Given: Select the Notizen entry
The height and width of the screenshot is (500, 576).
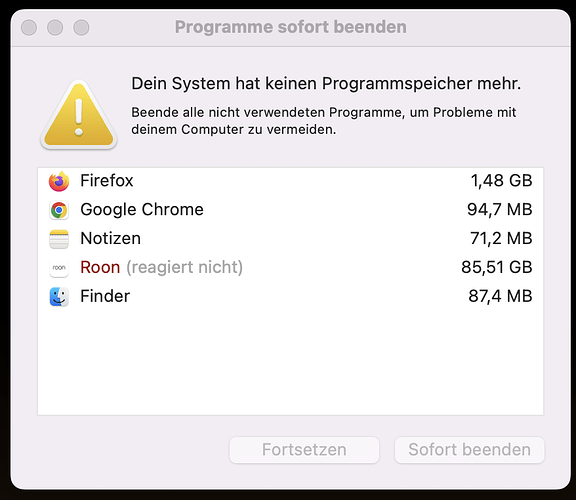Looking at the screenshot, I should [x=290, y=238].
